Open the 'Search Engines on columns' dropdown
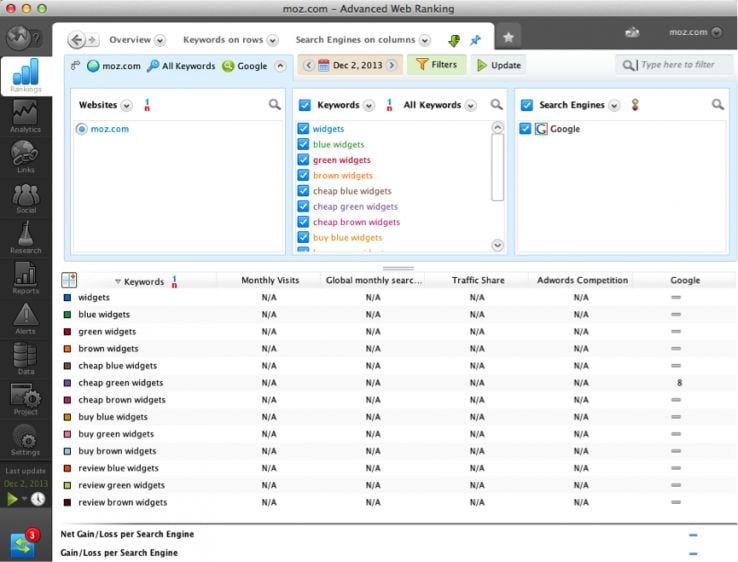The height and width of the screenshot is (562, 738). [425, 41]
